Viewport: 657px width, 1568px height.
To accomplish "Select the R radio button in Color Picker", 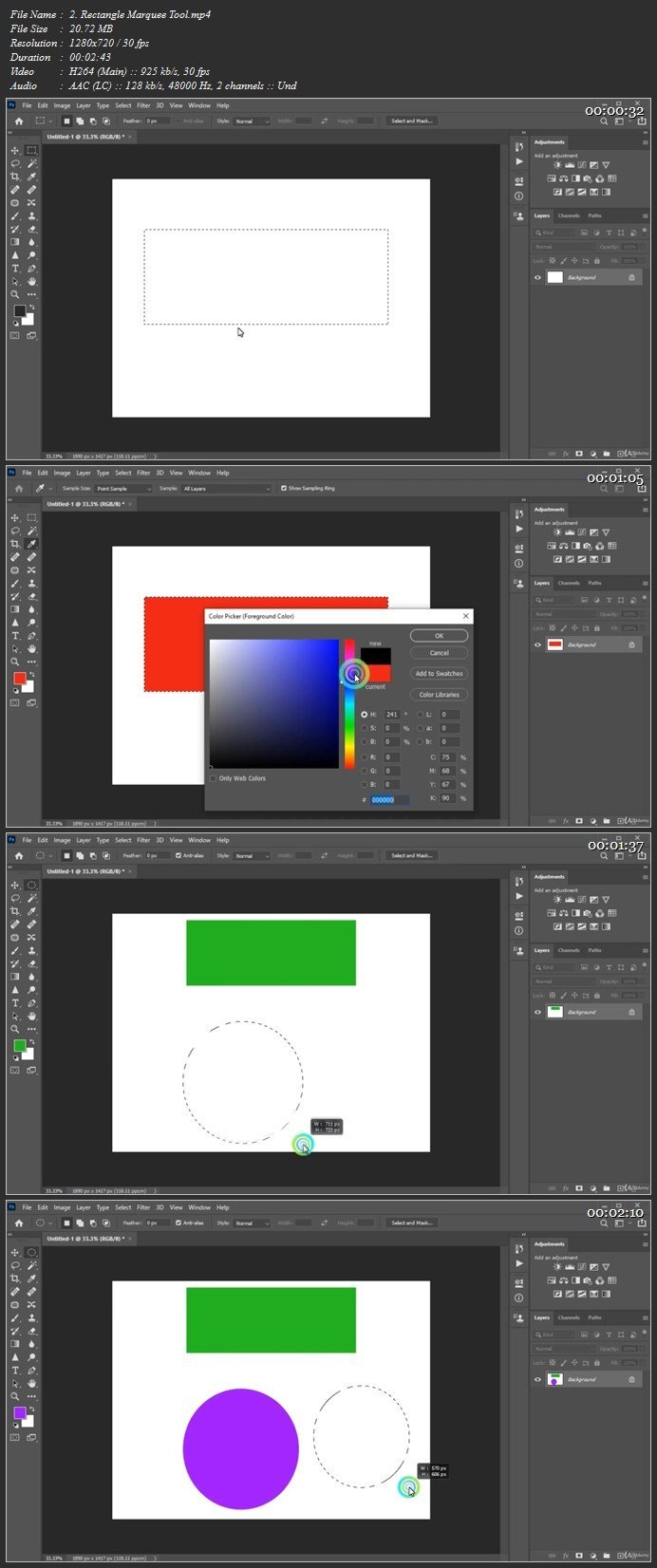I will (364, 757).
